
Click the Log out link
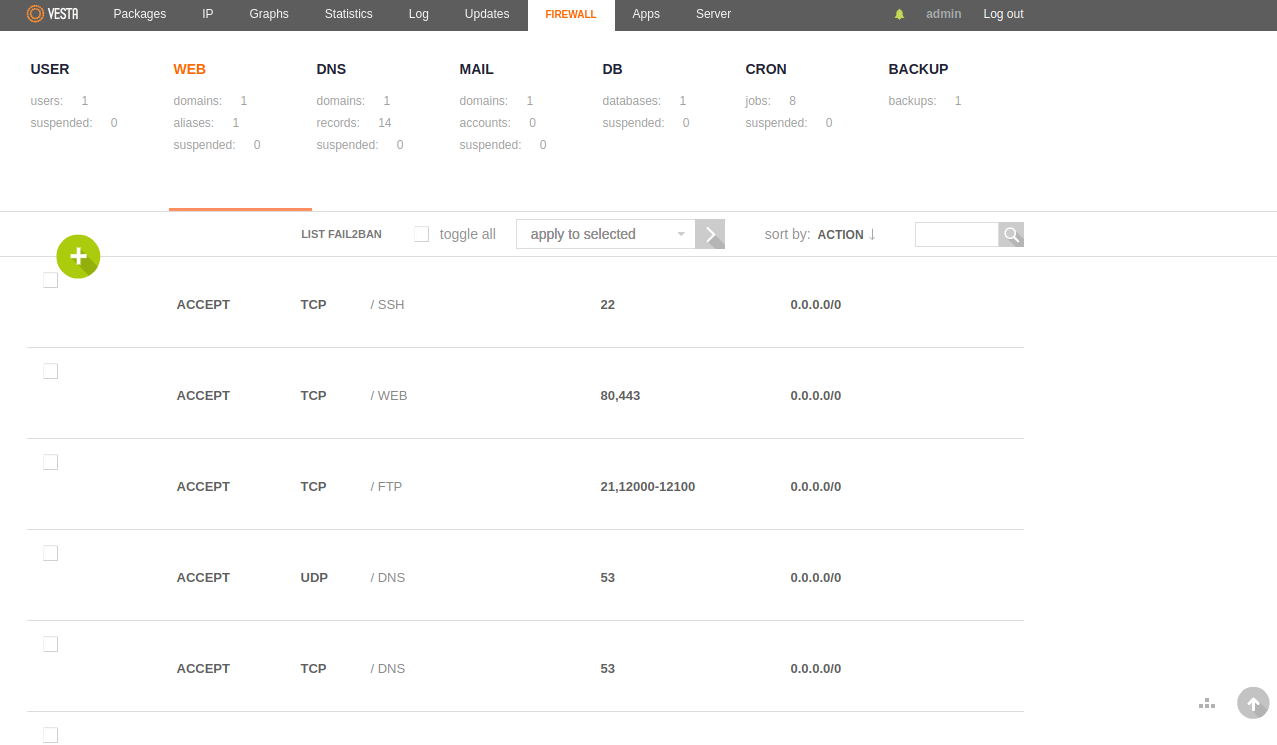point(1003,14)
